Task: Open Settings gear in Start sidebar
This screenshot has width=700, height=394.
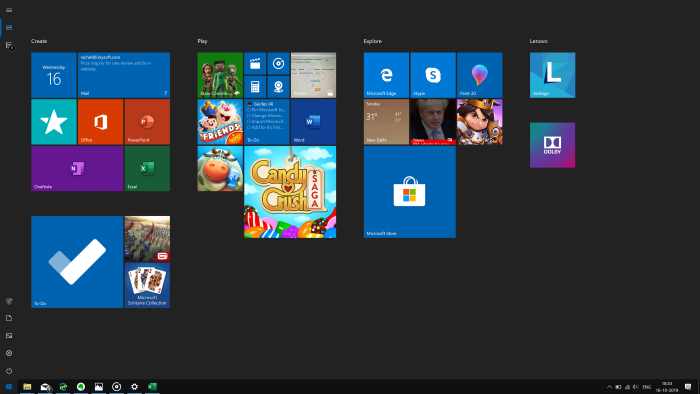Action: (9, 353)
